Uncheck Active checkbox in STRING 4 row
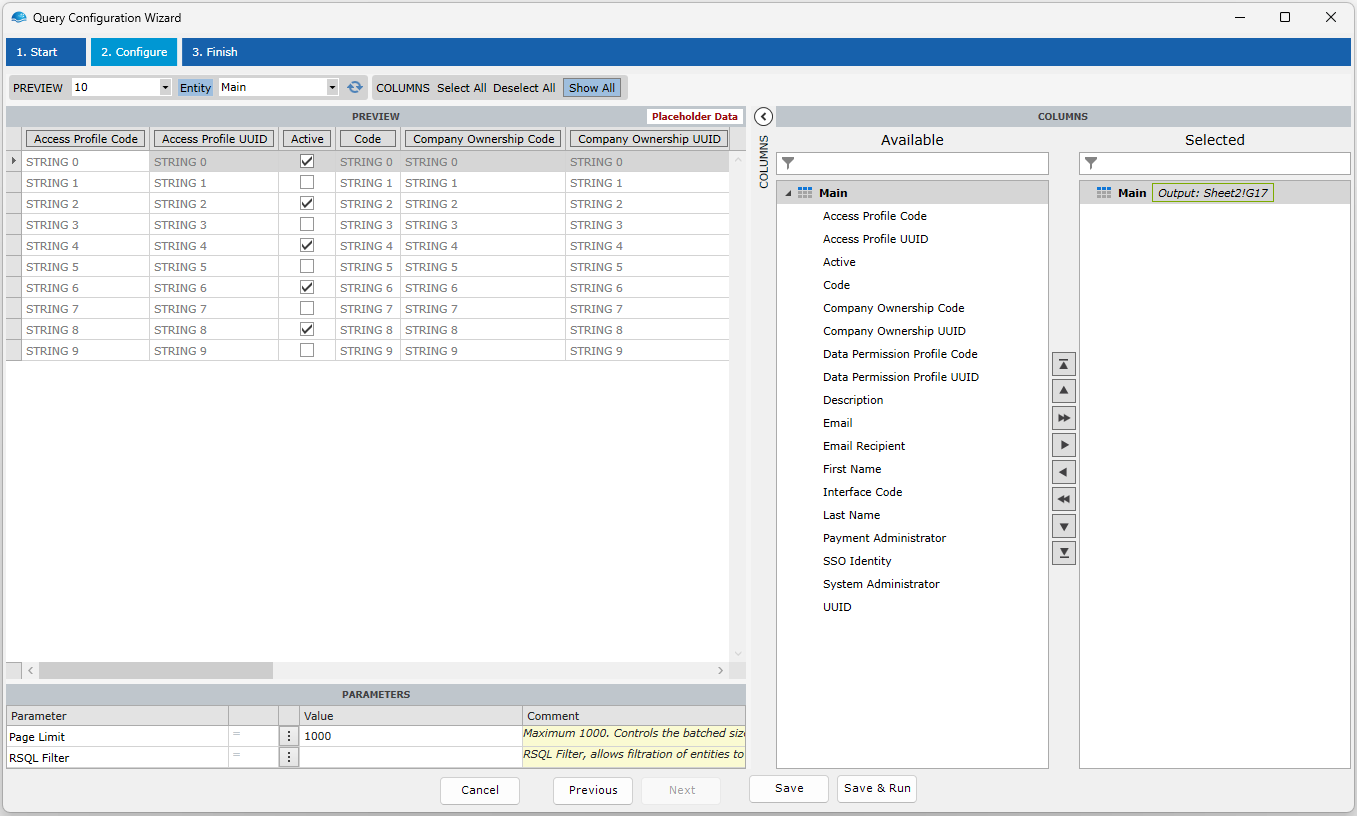 (x=307, y=245)
